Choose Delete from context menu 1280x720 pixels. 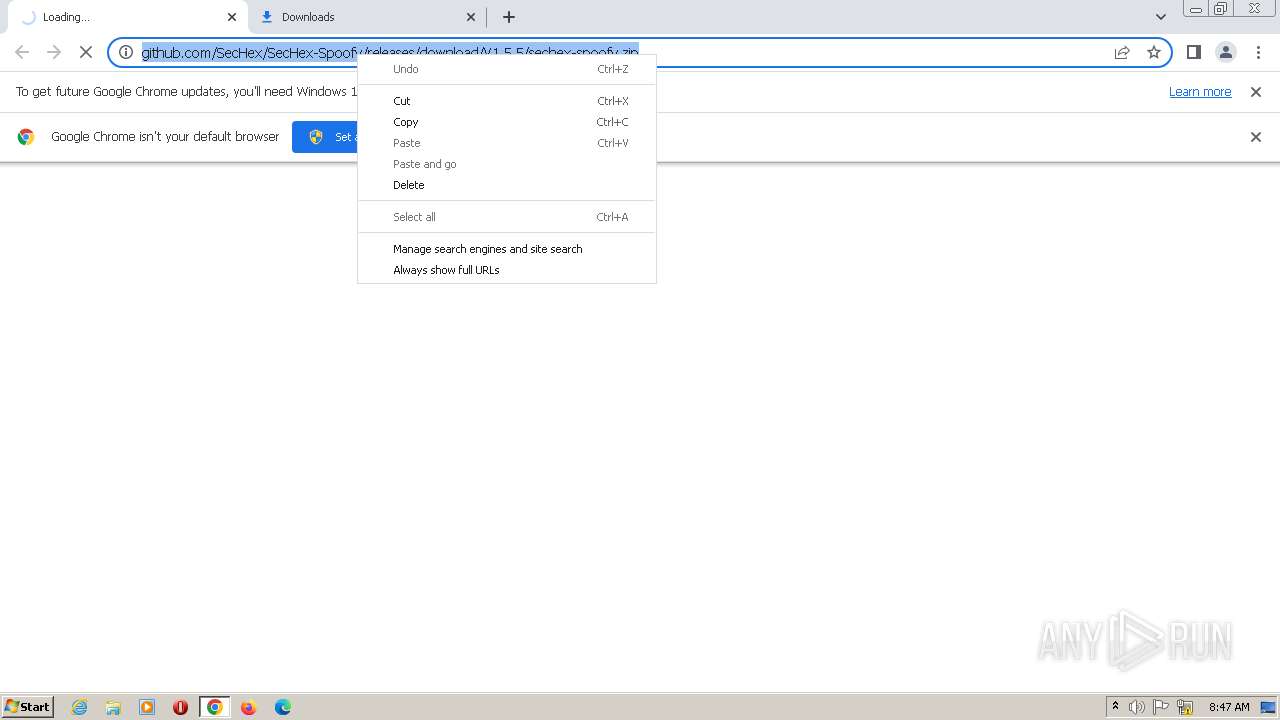(507, 185)
